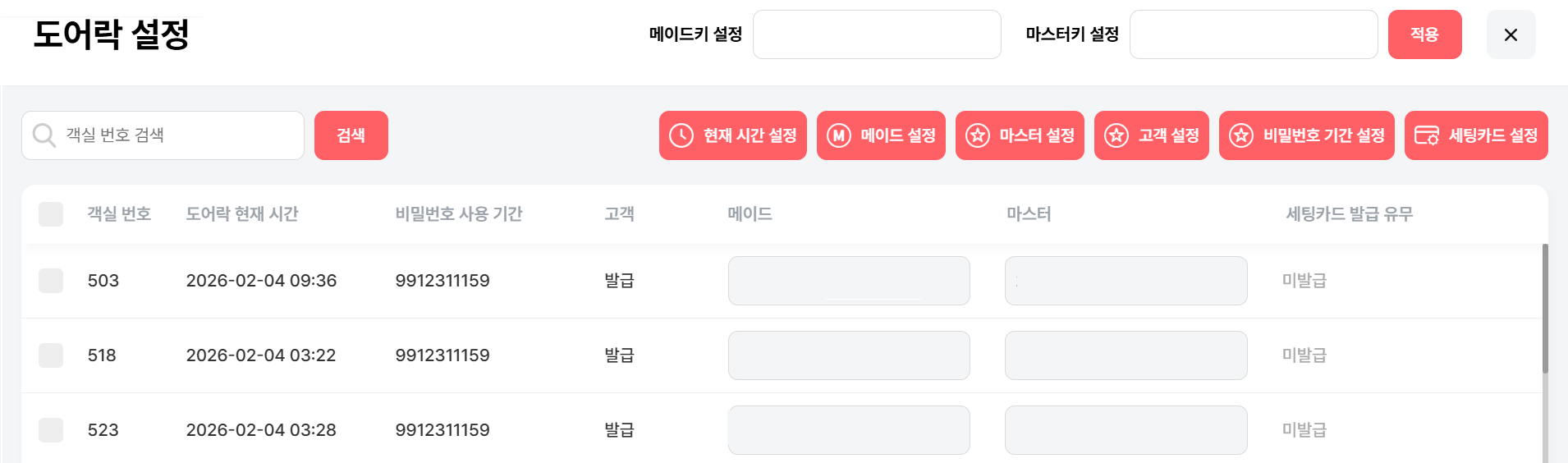
Task: Close the door lock settings dialog
Action: click(x=1511, y=34)
